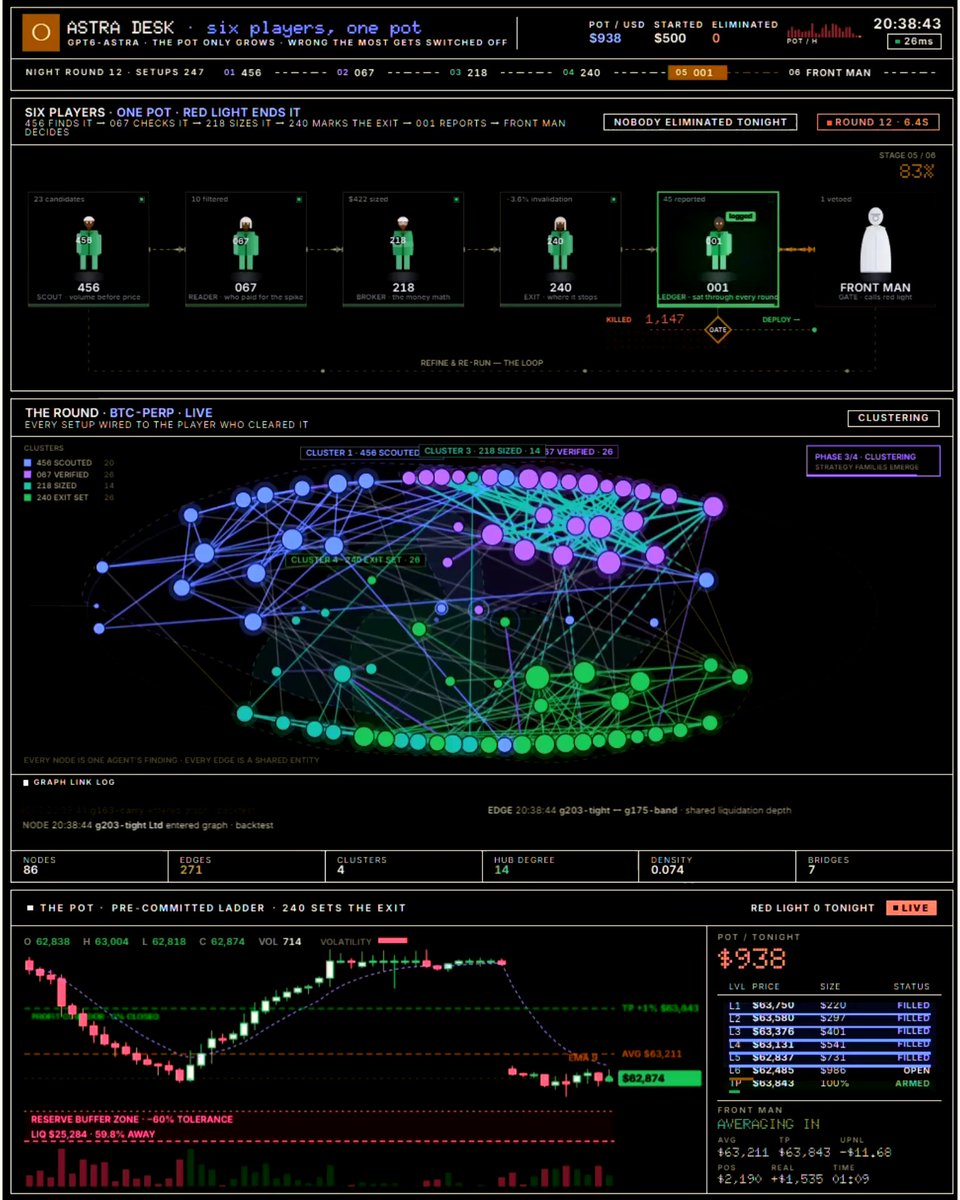Click the ROUND 12 timer badge

tap(877, 123)
